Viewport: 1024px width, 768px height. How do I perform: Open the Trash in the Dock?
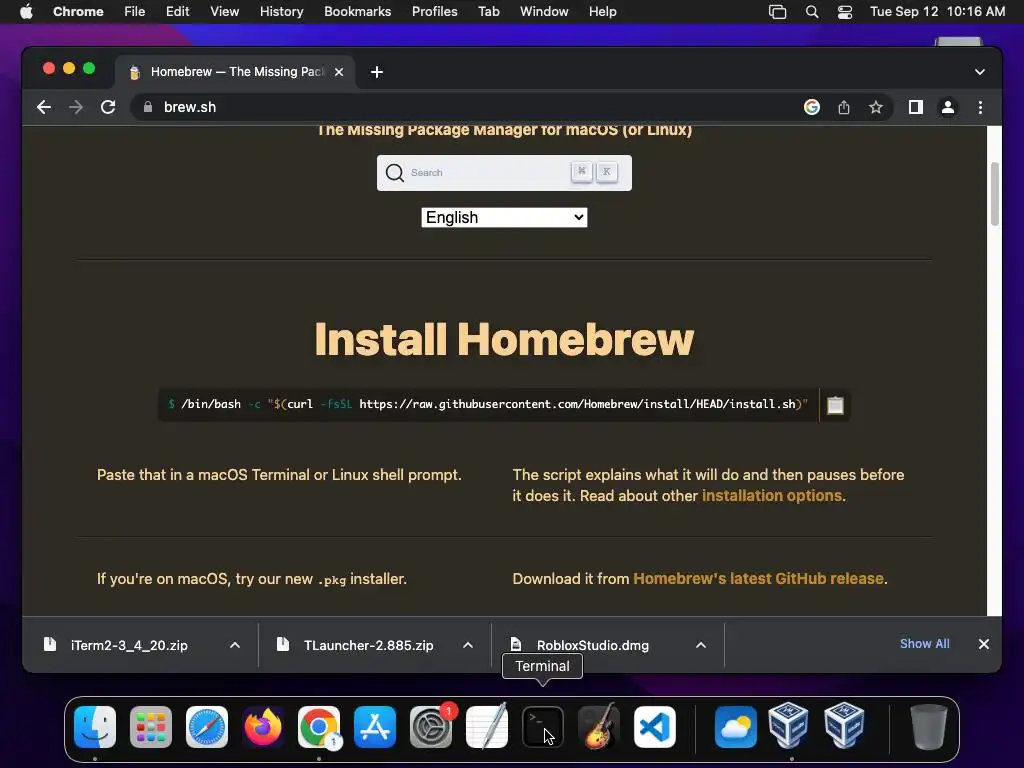[x=928, y=727]
